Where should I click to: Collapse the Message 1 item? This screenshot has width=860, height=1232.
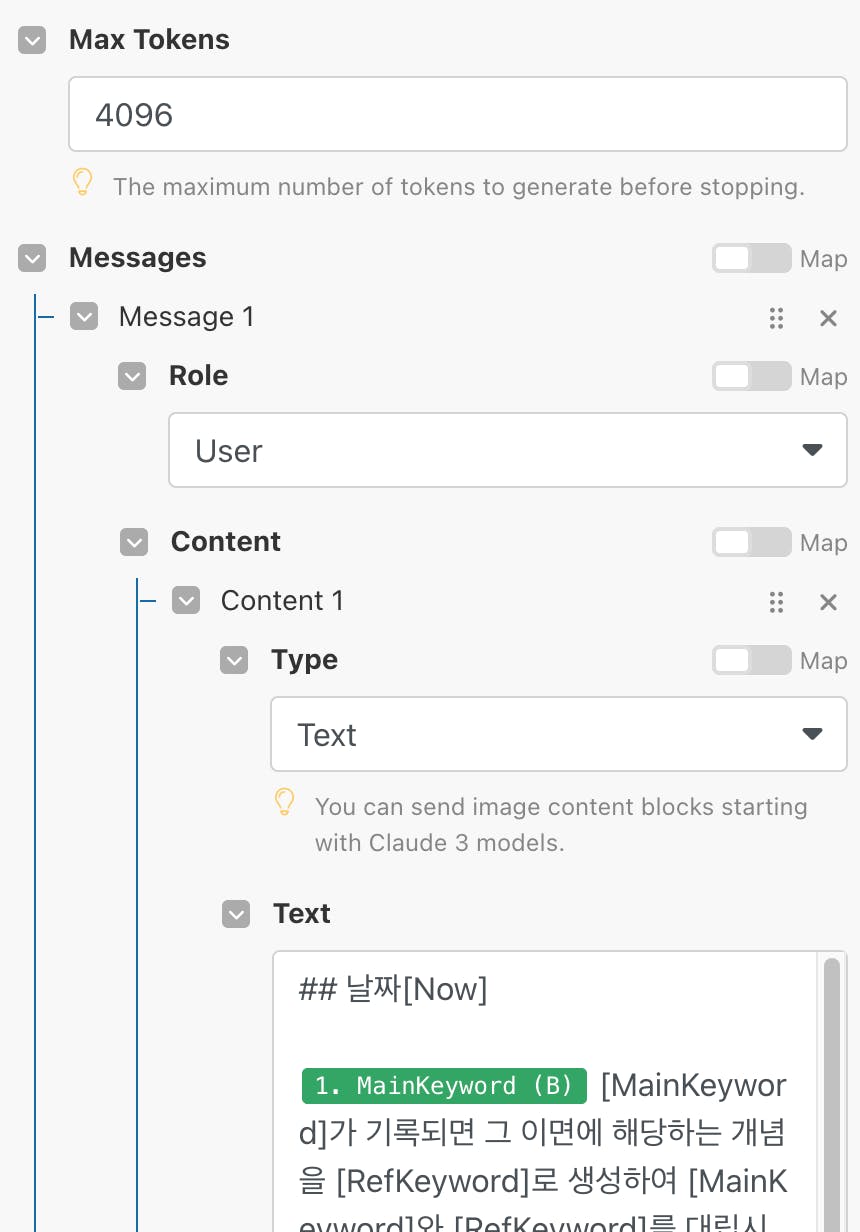[84, 317]
